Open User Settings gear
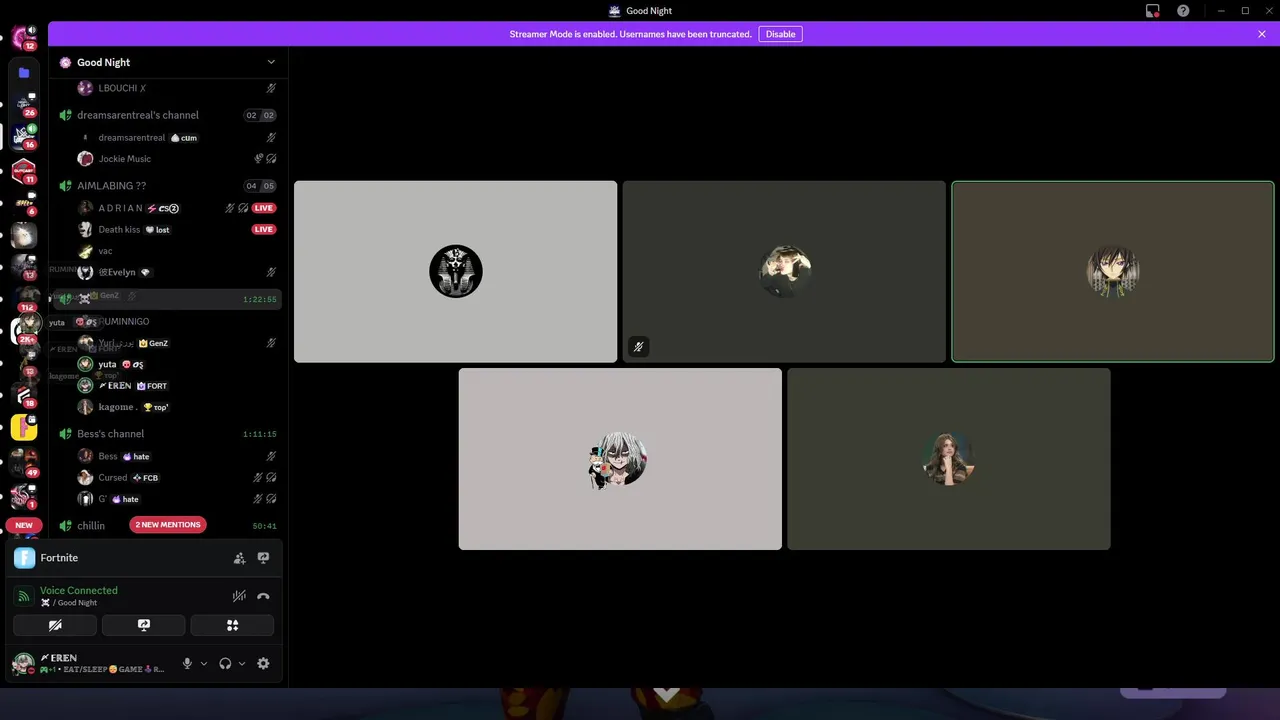Image resolution: width=1280 pixels, height=720 pixels. (x=263, y=663)
